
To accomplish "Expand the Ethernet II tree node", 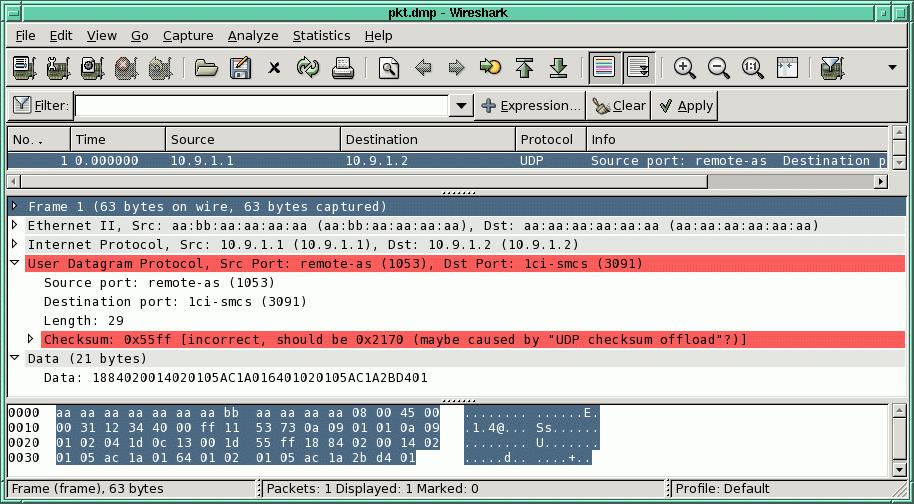I will point(15,225).
